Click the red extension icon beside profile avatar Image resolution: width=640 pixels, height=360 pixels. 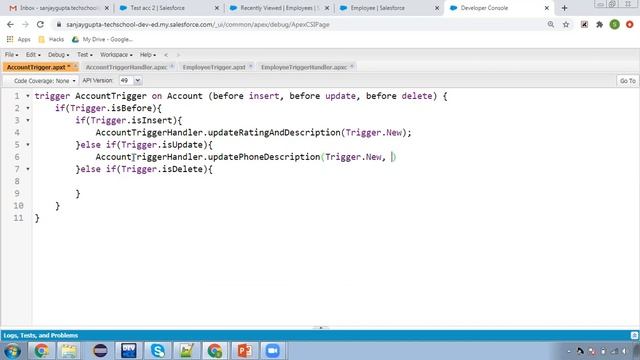click(x=629, y=24)
